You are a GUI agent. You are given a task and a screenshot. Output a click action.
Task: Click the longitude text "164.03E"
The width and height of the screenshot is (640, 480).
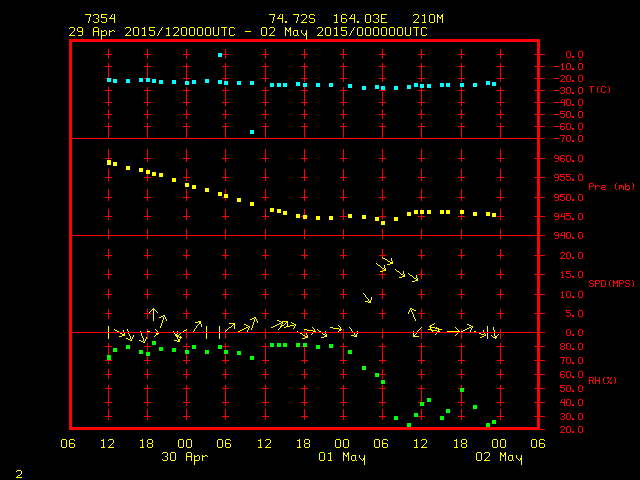pyautogui.click(x=360, y=19)
